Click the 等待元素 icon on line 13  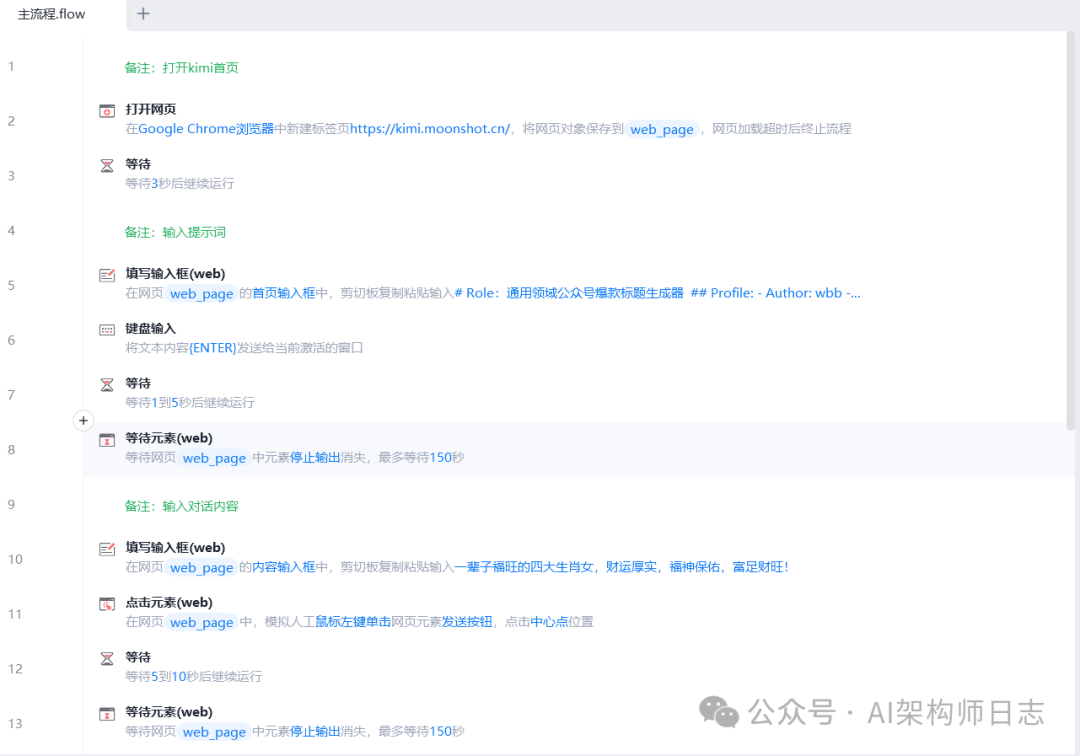[107, 713]
